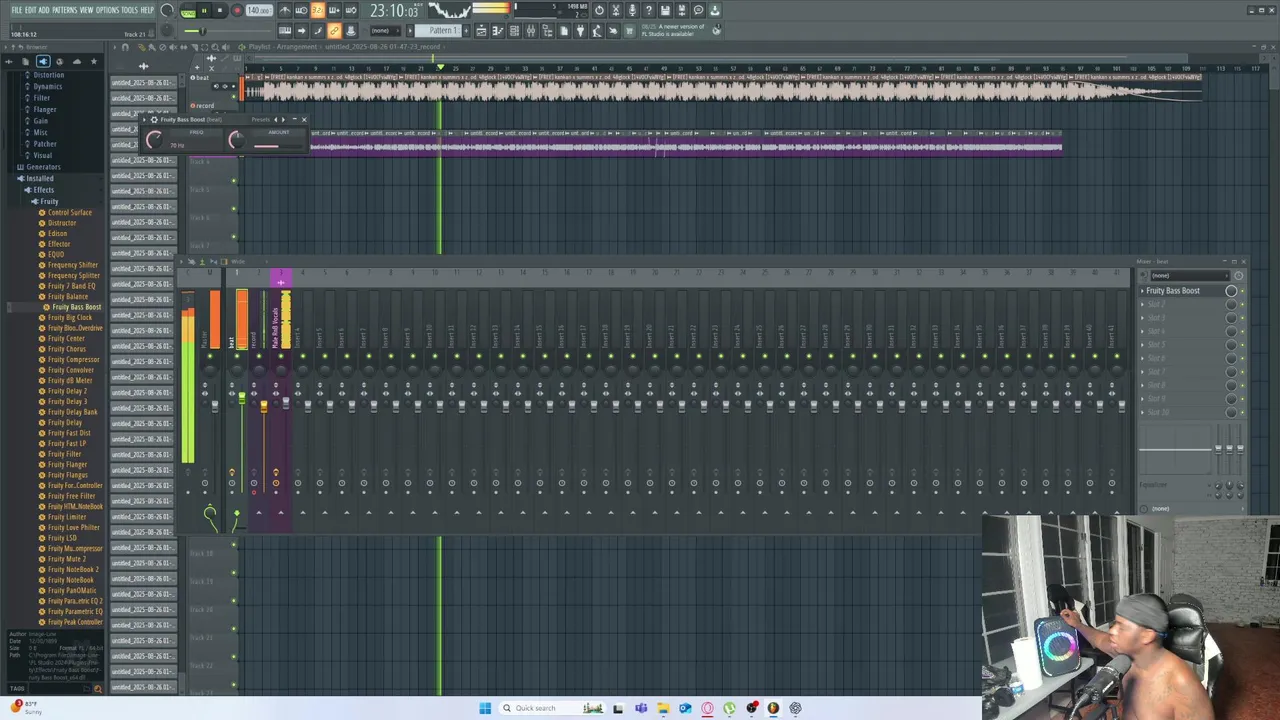Viewport: 1280px width, 720px height.
Task: Select Fruity Compressor in browser
Action: pos(74,359)
